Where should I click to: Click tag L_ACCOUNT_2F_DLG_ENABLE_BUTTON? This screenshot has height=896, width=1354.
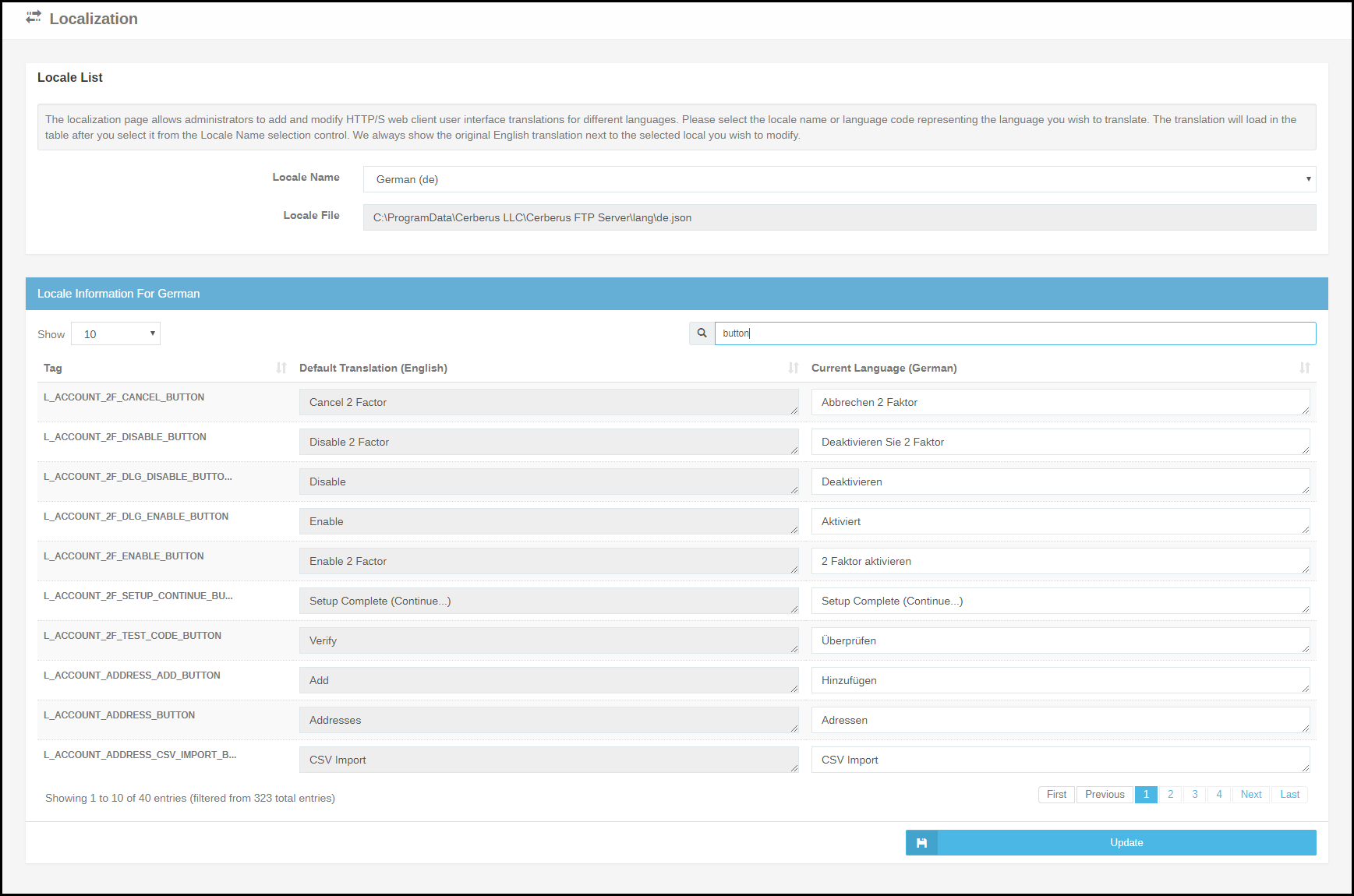pyautogui.click(x=136, y=517)
